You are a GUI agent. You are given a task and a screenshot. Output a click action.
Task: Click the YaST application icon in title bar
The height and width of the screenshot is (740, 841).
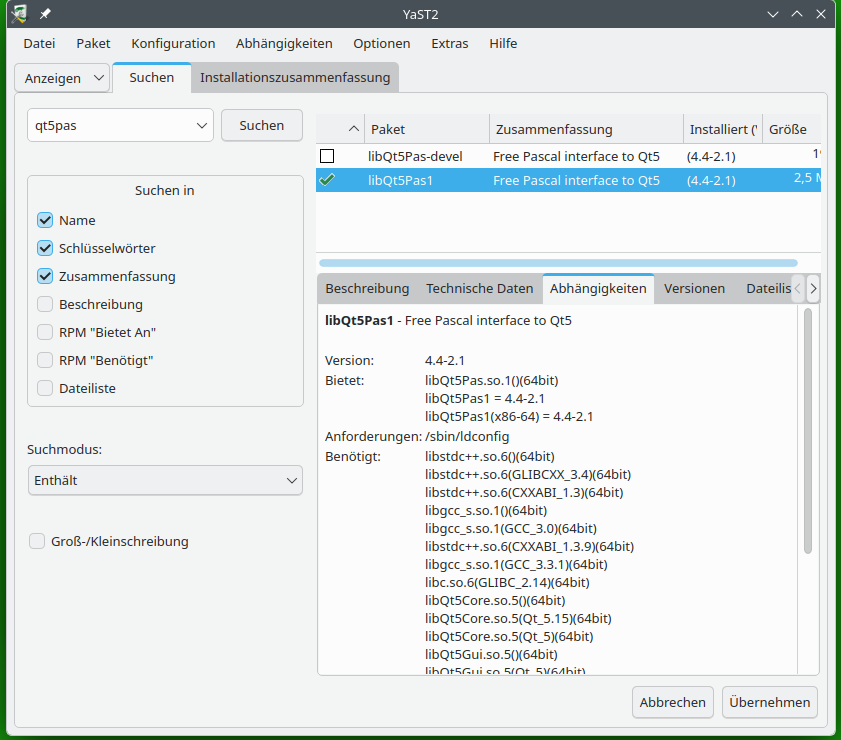(x=18, y=14)
